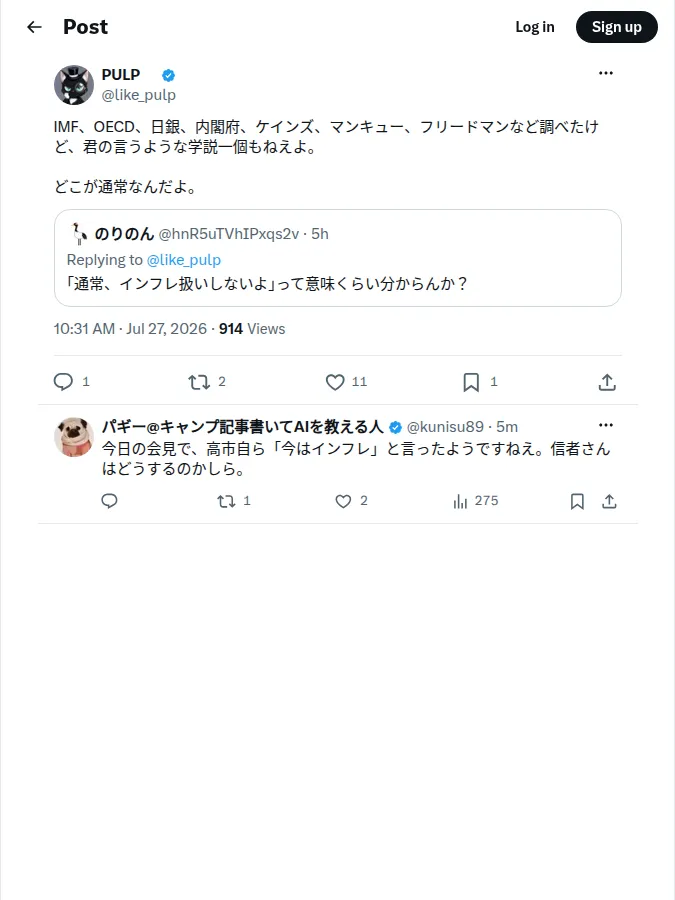Bookmark PULP's main post
Viewport: 675px width, 900px height.
[x=471, y=382]
